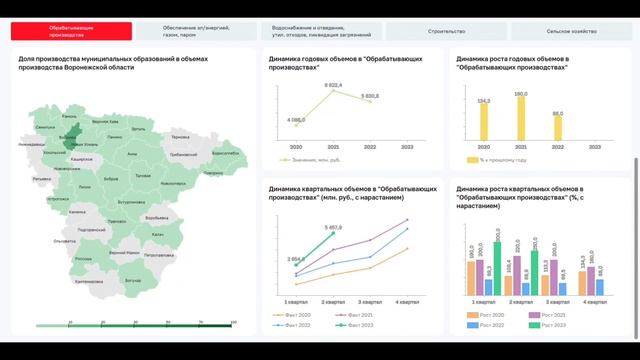Select the Таловая district on the map

tap(143, 176)
